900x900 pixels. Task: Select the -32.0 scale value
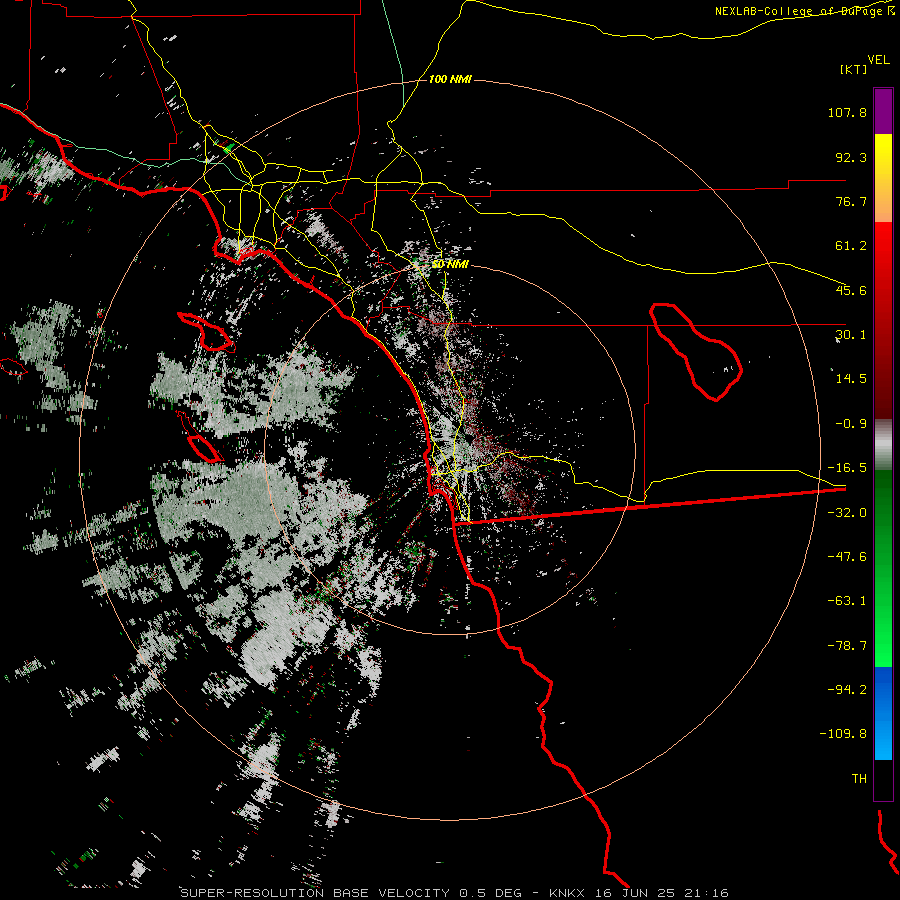[847, 513]
